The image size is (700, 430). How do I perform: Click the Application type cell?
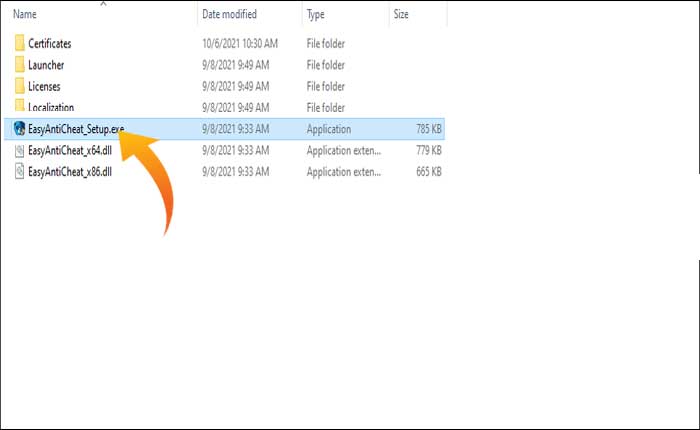tap(329, 129)
